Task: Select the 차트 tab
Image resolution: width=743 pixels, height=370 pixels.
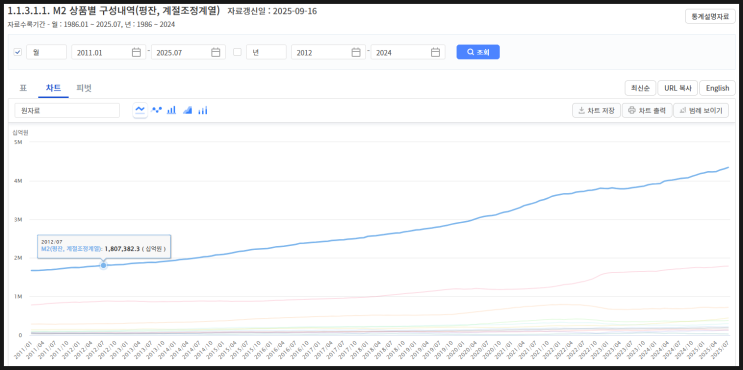Action: (x=53, y=88)
